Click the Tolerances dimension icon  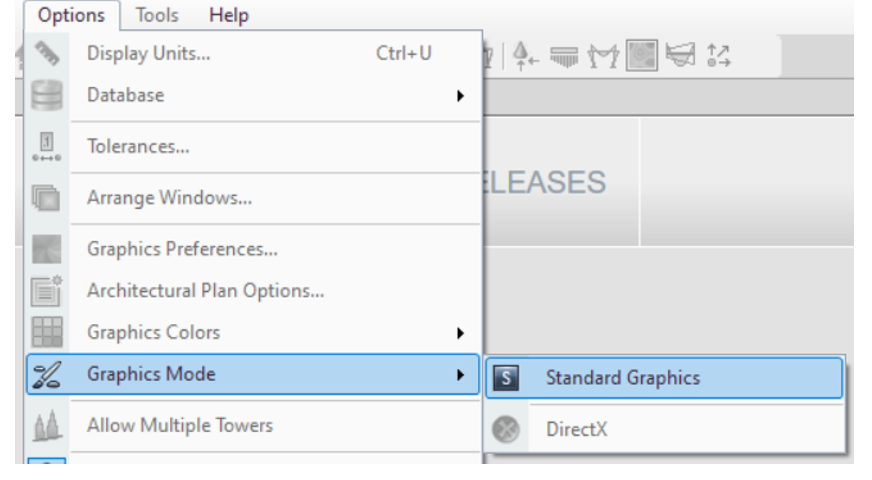pyautogui.click(x=47, y=147)
